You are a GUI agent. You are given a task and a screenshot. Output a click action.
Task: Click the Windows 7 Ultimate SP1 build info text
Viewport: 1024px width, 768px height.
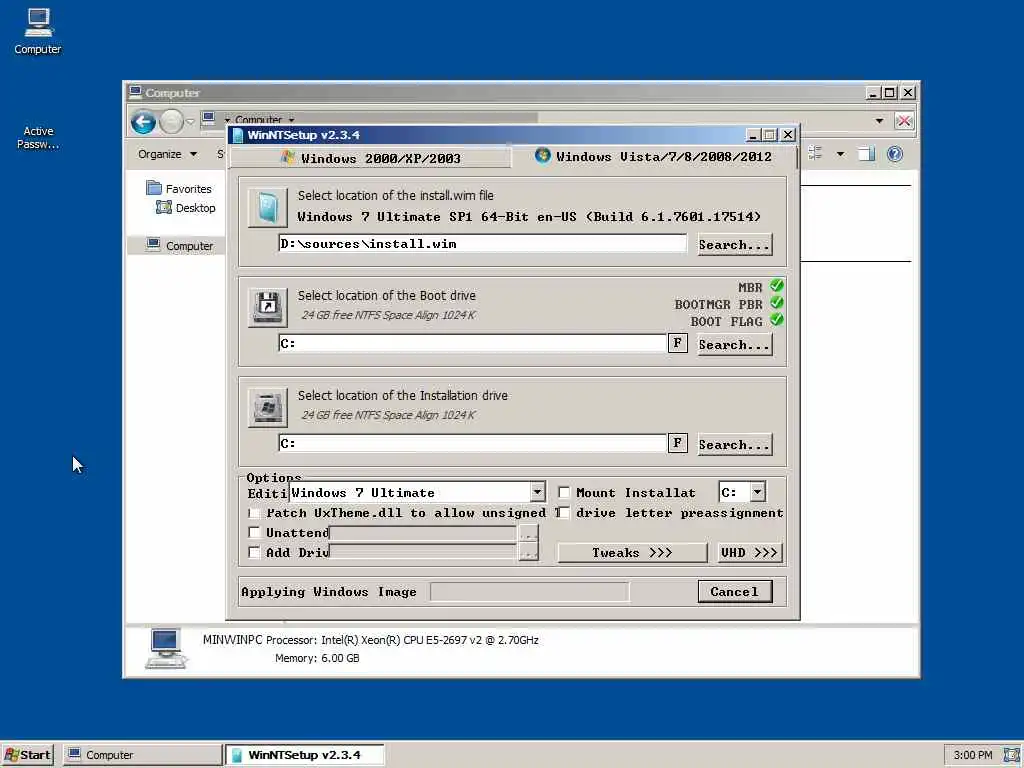(x=529, y=217)
